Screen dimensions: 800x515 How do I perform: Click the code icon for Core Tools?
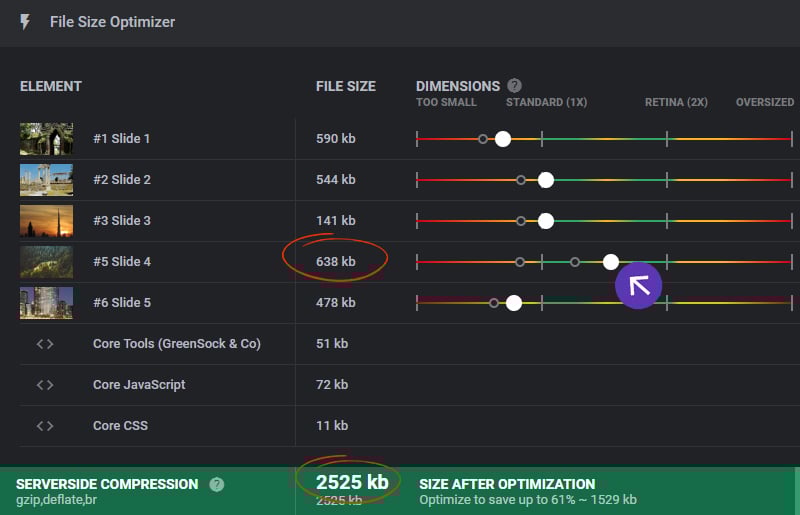[x=45, y=343]
